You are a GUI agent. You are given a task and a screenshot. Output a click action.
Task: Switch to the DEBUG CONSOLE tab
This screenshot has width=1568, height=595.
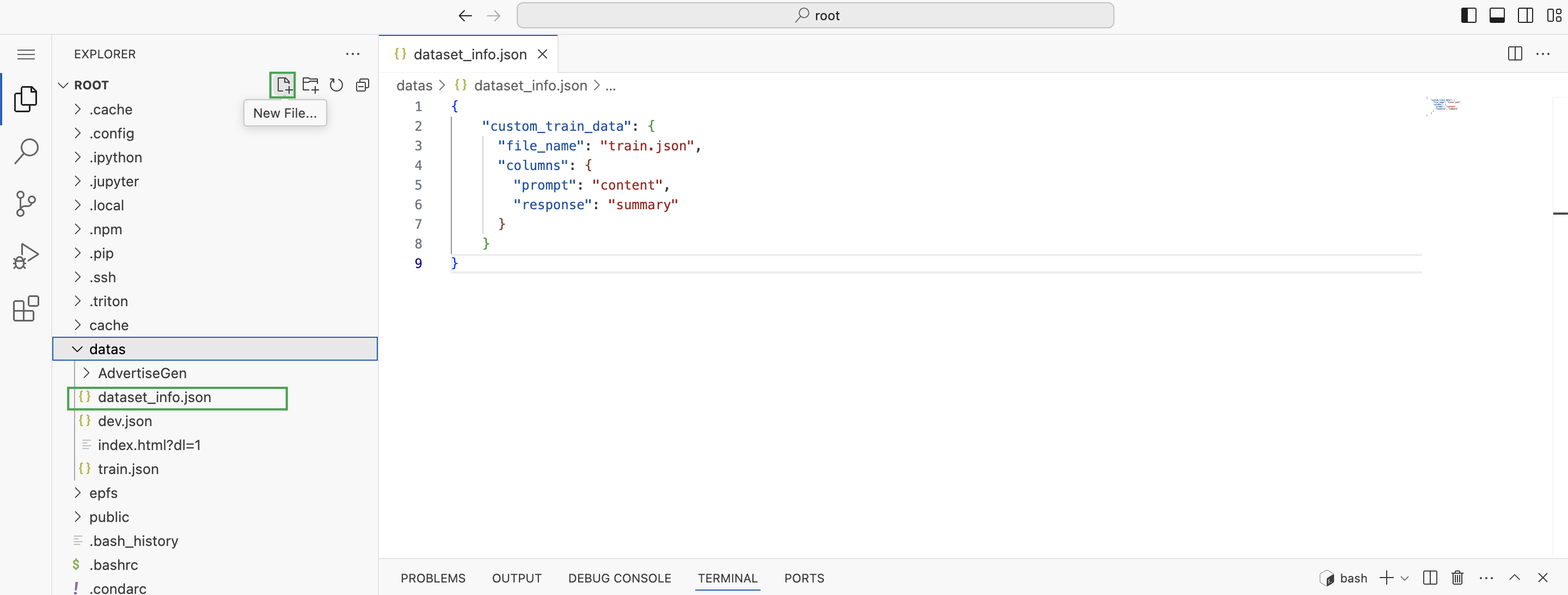tap(620, 578)
